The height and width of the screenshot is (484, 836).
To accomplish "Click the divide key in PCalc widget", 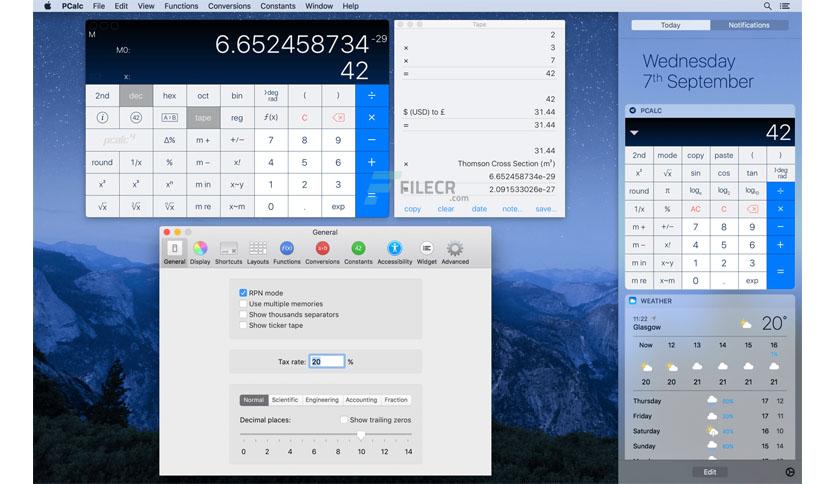I will coord(781,191).
